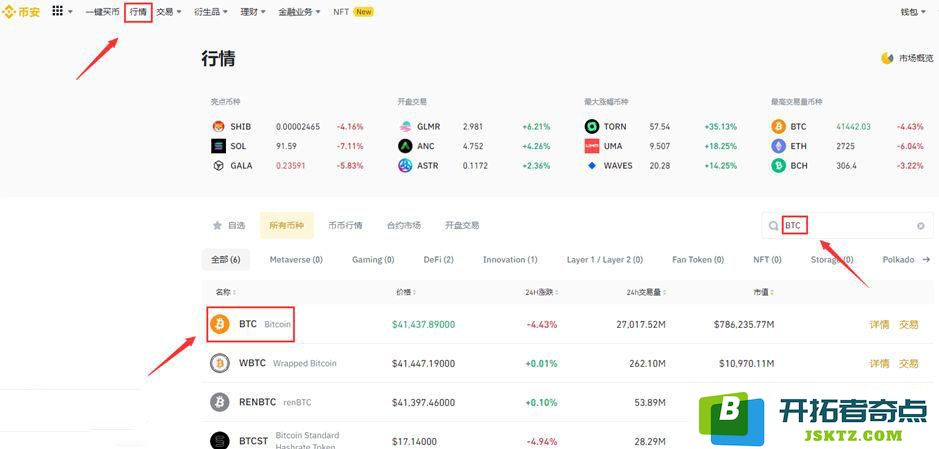
Task: Expand the apps grid dropdown arrow
Action: (71, 11)
